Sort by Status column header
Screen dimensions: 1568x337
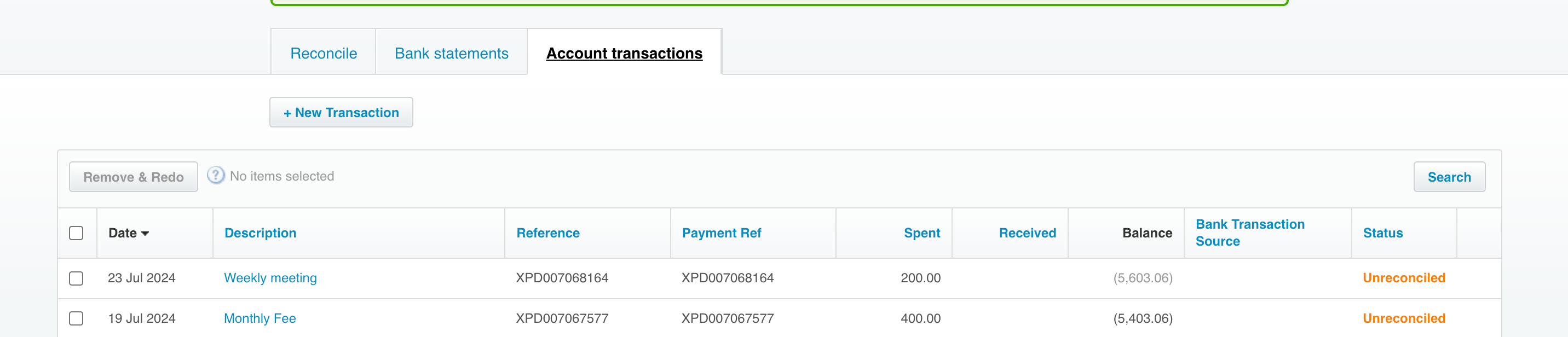click(1382, 233)
